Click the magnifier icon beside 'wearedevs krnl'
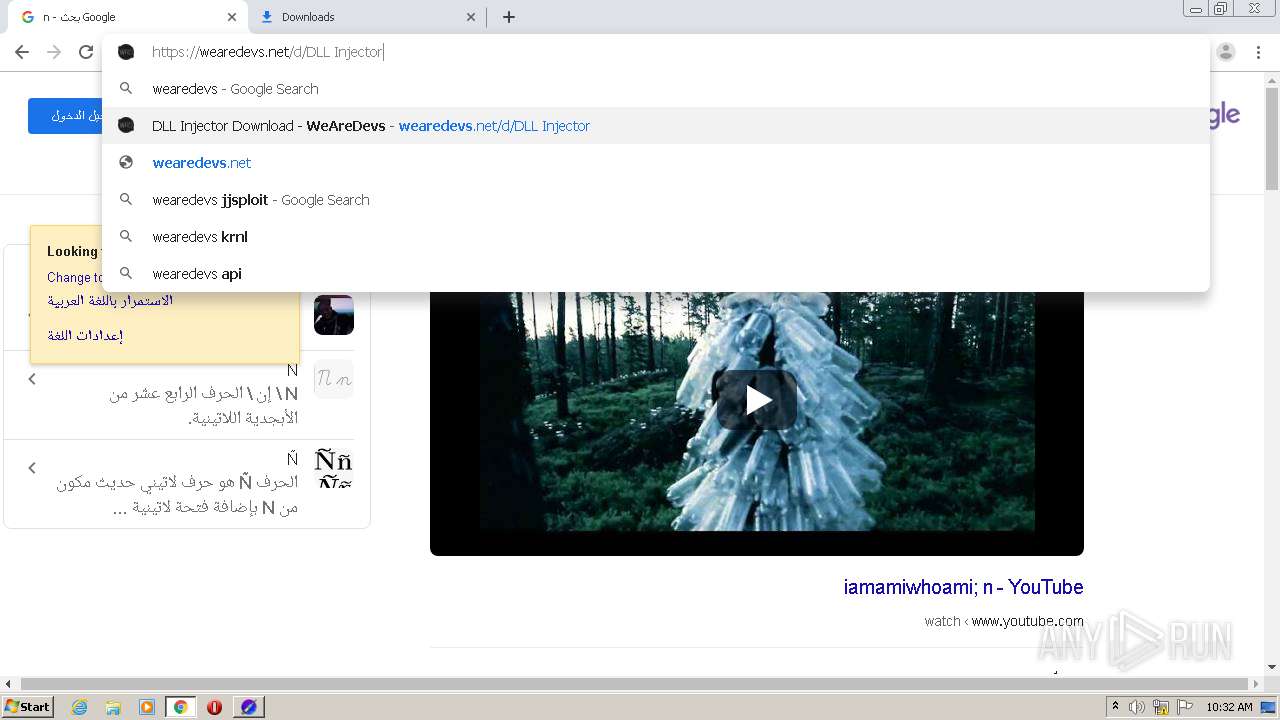1280x720 pixels. tap(126, 237)
